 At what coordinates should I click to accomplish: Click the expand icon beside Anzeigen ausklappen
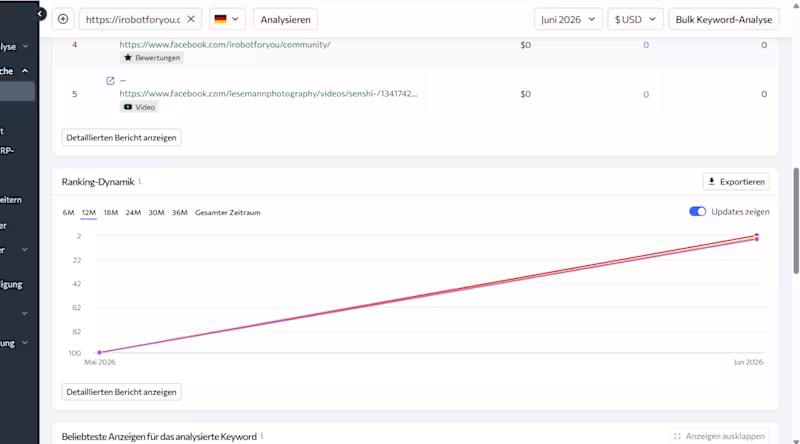pos(677,436)
